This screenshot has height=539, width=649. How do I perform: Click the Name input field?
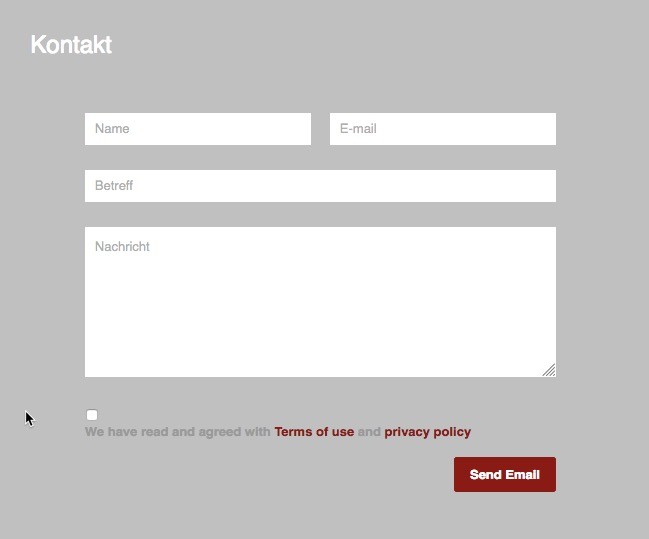pos(198,129)
